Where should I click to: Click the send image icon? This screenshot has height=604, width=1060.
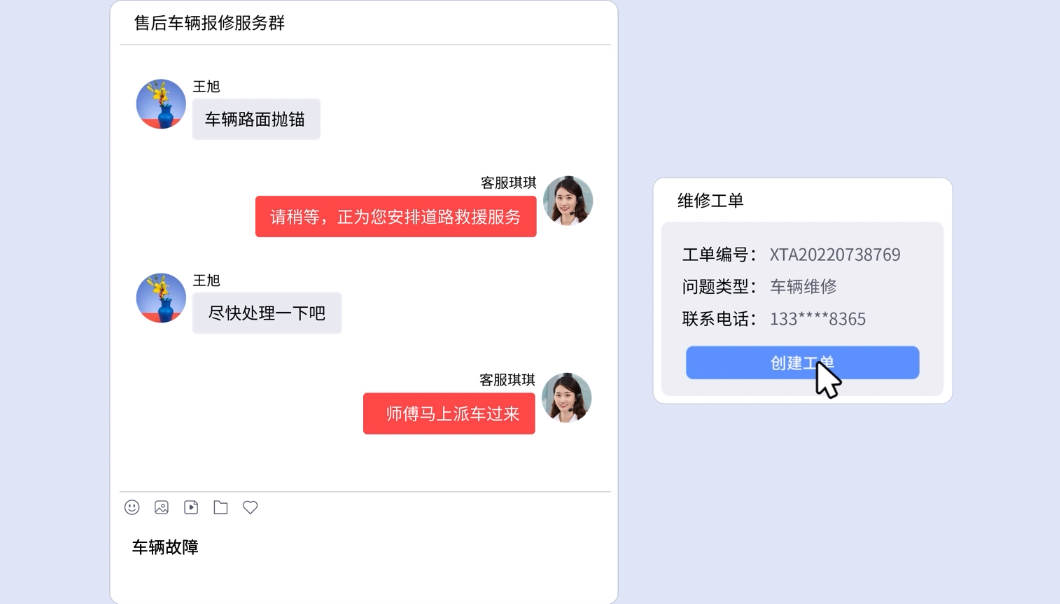click(x=161, y=508)
